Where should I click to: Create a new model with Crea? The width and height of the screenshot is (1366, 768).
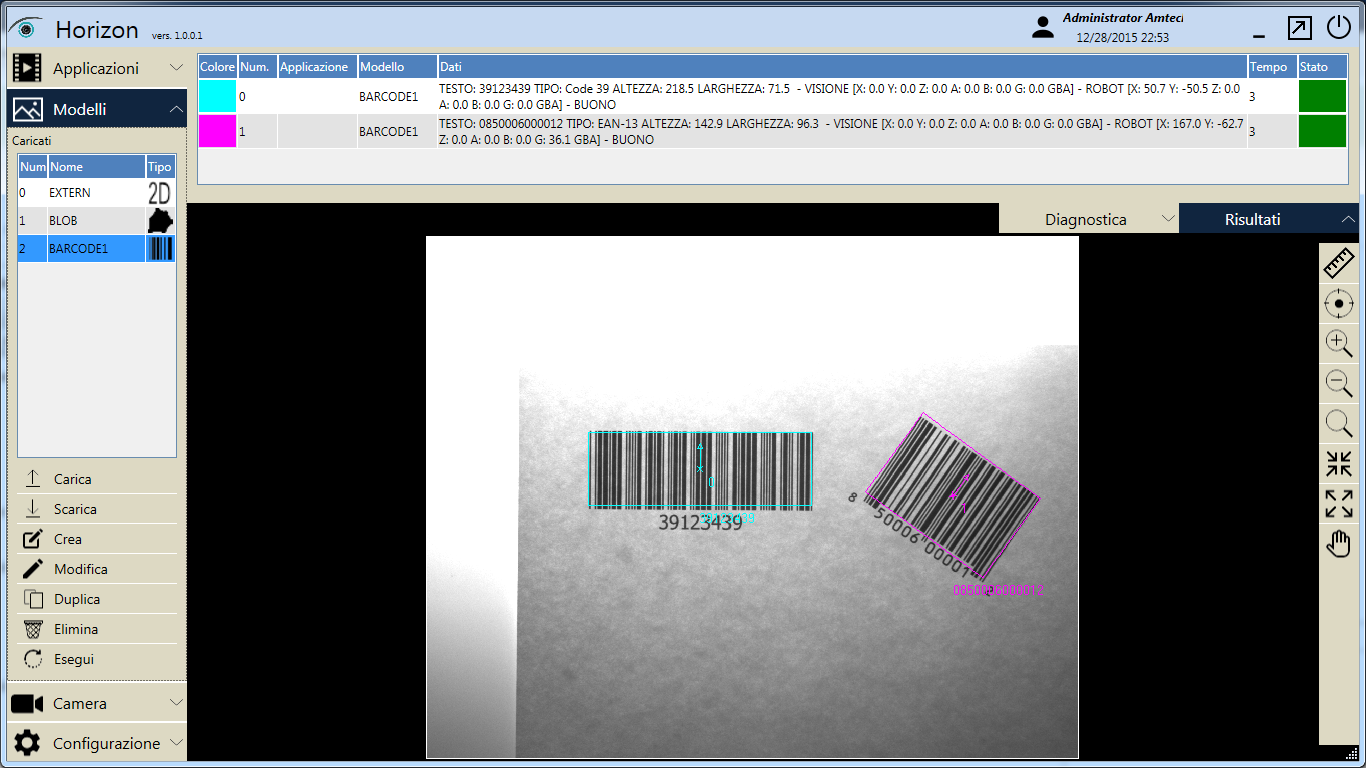pos(97,539)
